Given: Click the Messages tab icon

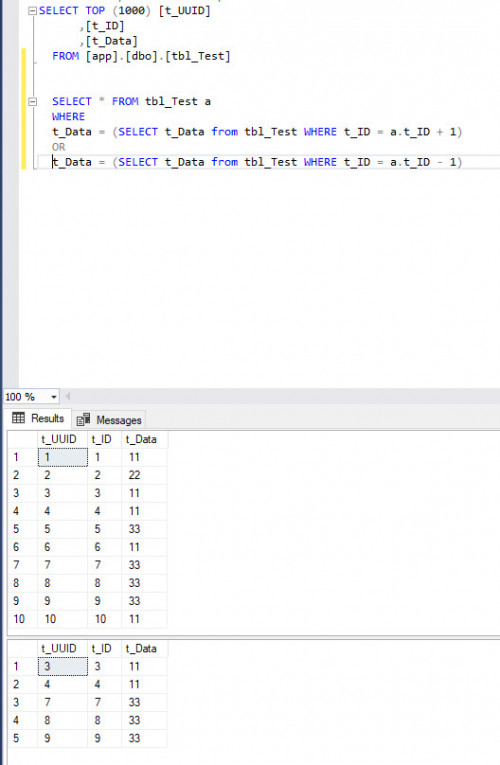Looking at the screenshot, I should [83, 419].
